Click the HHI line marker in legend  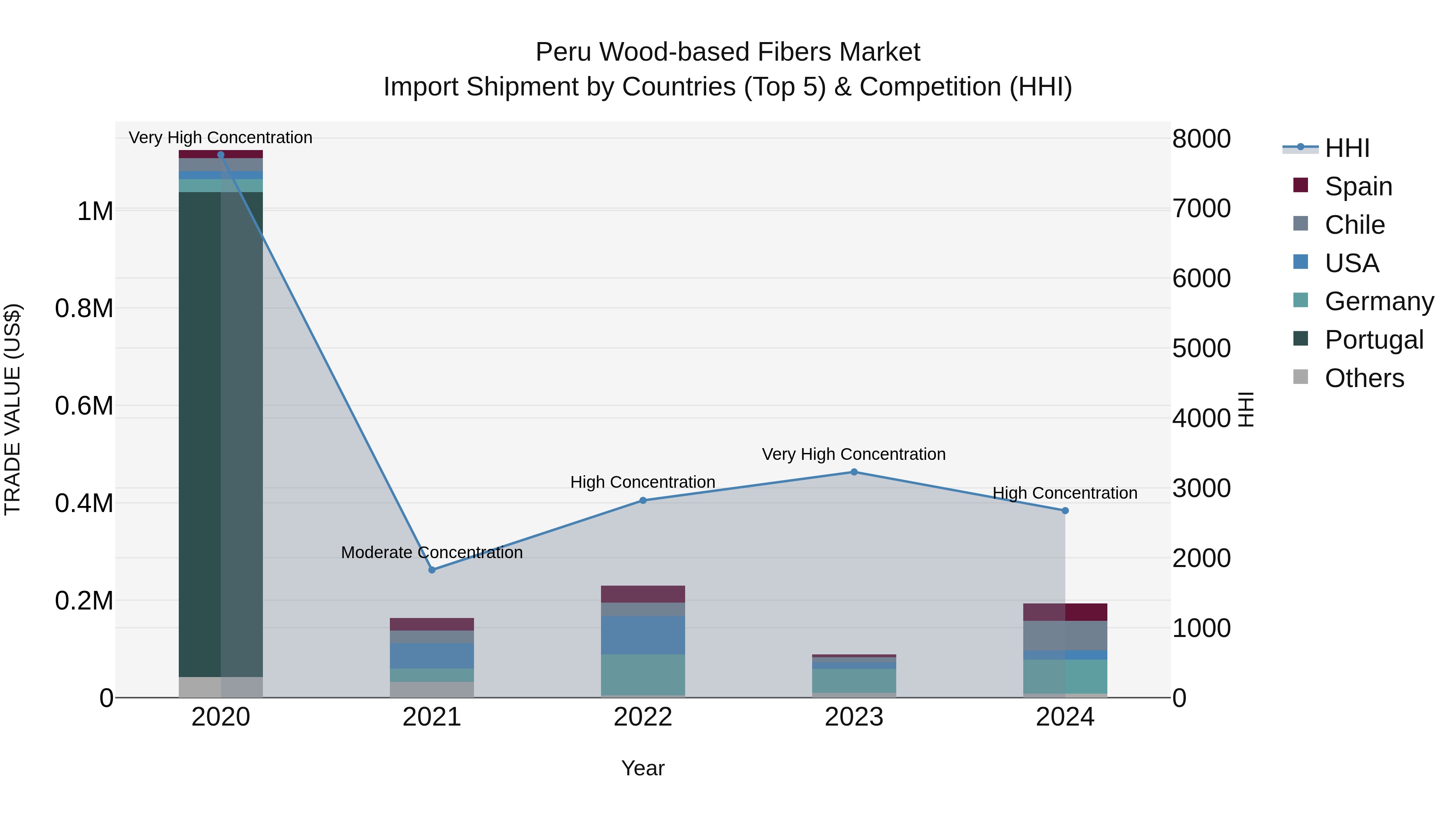[x=1301, y=147]
